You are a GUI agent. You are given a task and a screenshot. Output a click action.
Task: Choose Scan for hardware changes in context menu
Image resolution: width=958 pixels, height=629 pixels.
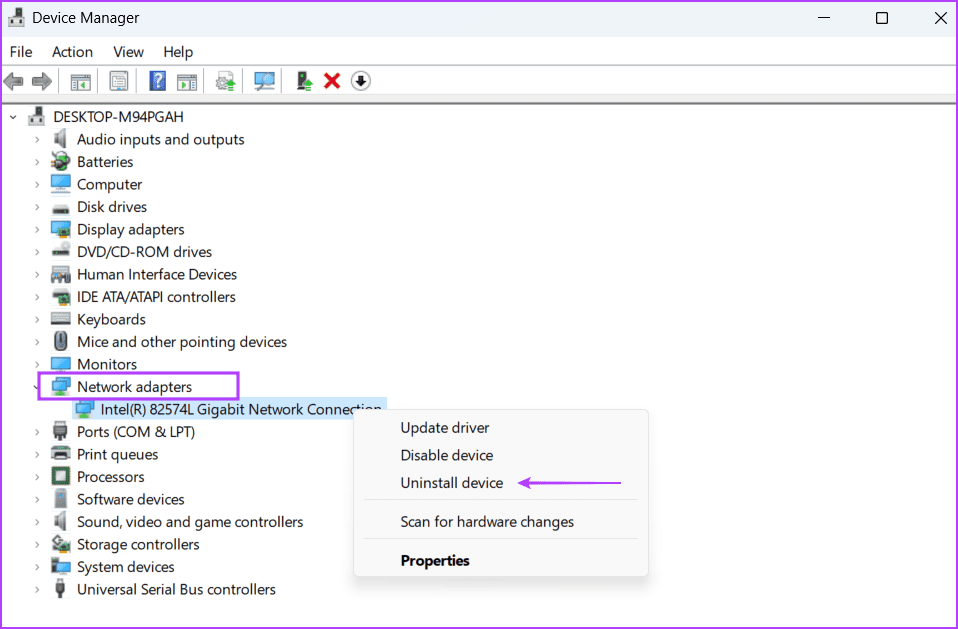pyautogui.click(x=487, y=522)
